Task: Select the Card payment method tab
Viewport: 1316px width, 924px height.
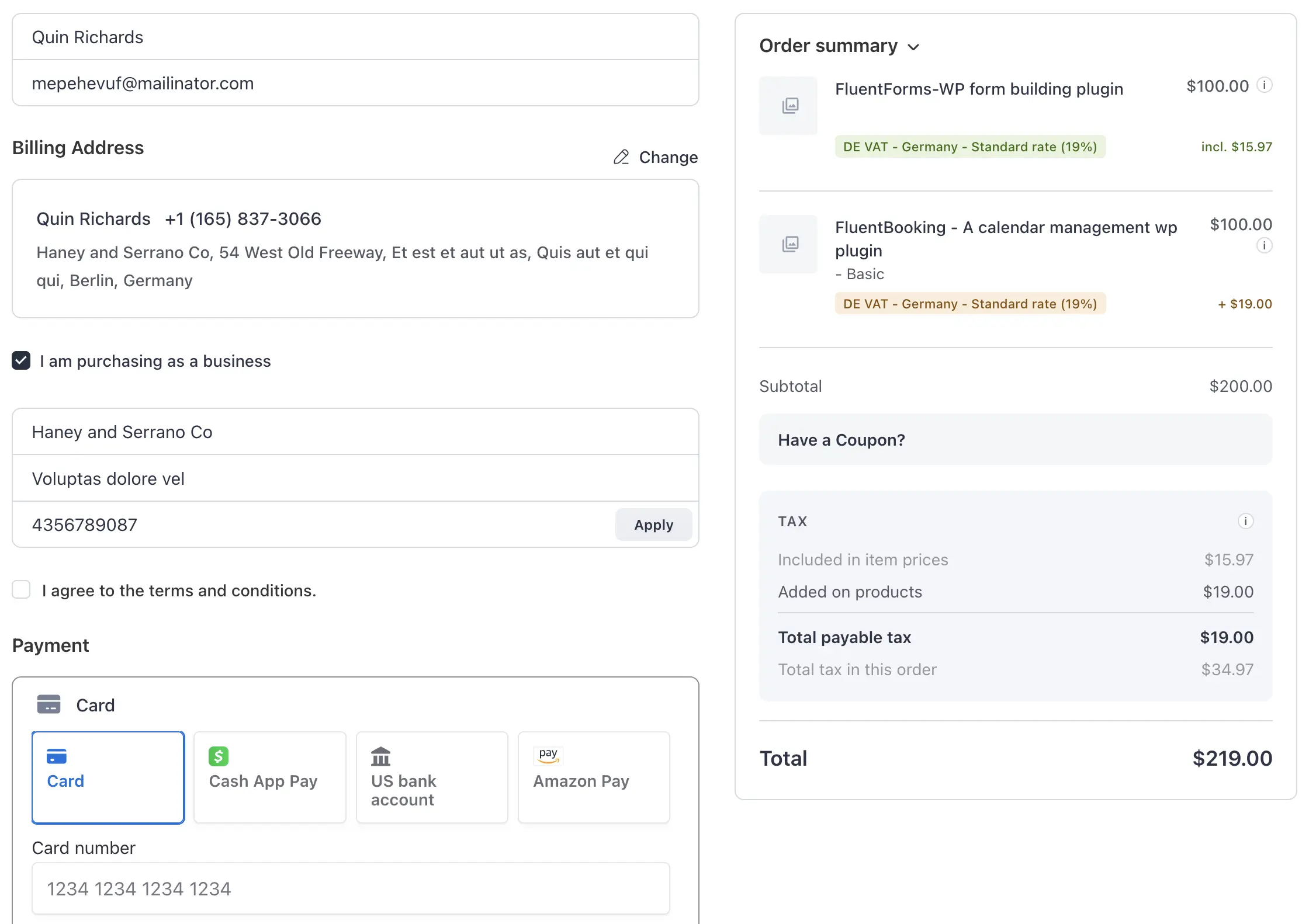Action: (108, 777)
